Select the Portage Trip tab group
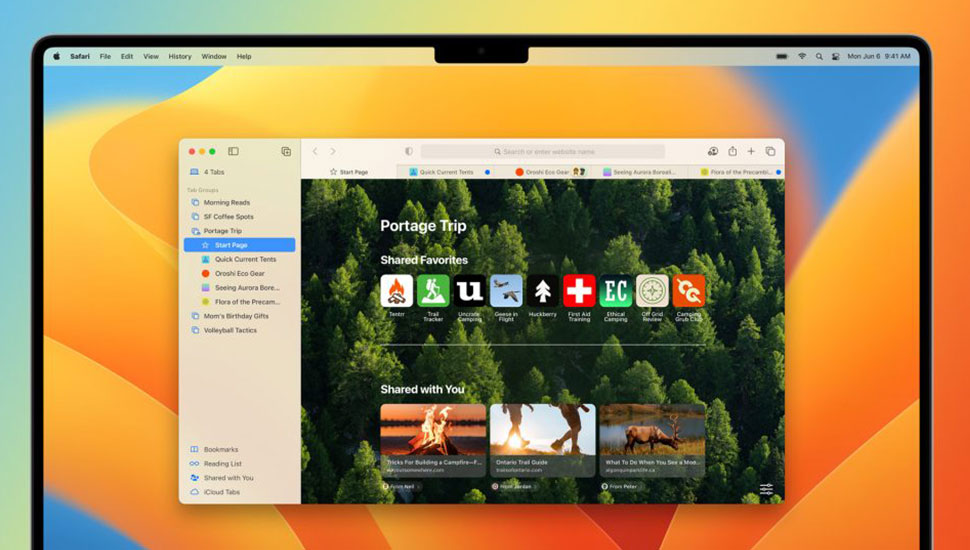The width and height of the screenshot is (970, 550). (x=239, y=231)
